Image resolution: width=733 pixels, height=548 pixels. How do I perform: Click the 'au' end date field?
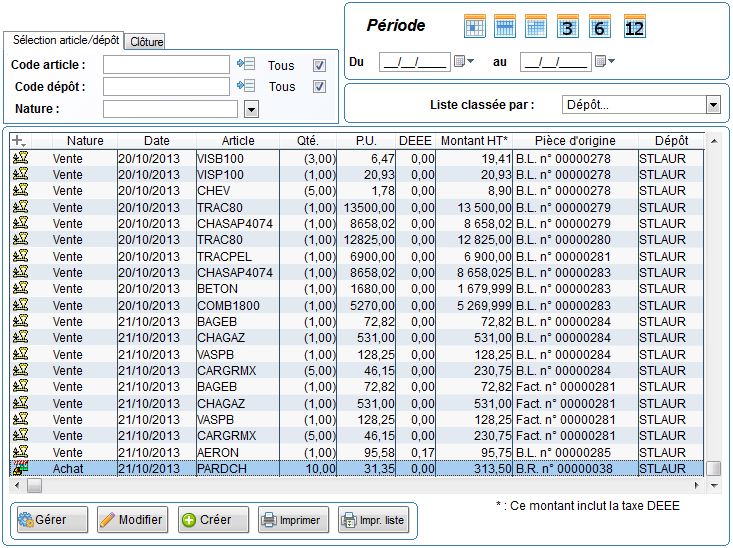coord(556,62)
